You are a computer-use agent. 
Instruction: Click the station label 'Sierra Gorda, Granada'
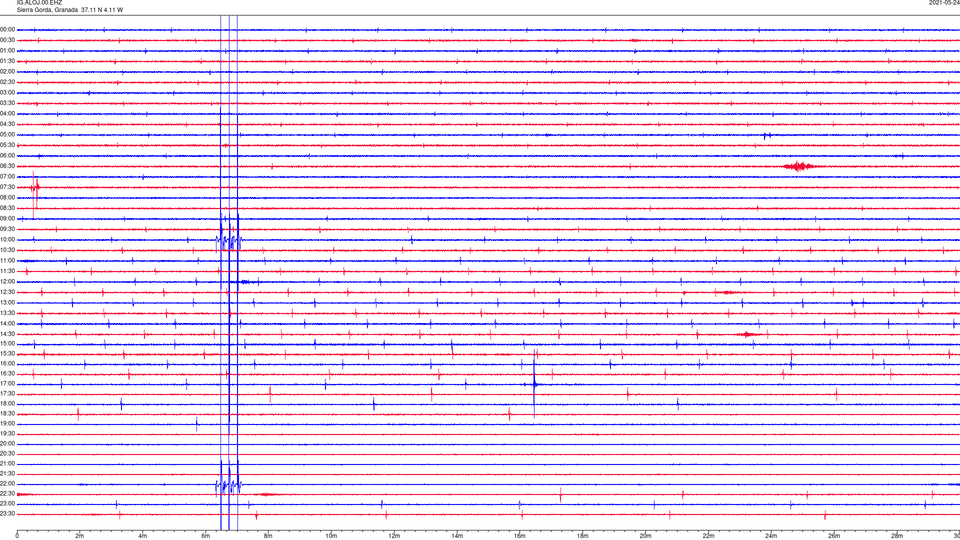pos(47,10)
